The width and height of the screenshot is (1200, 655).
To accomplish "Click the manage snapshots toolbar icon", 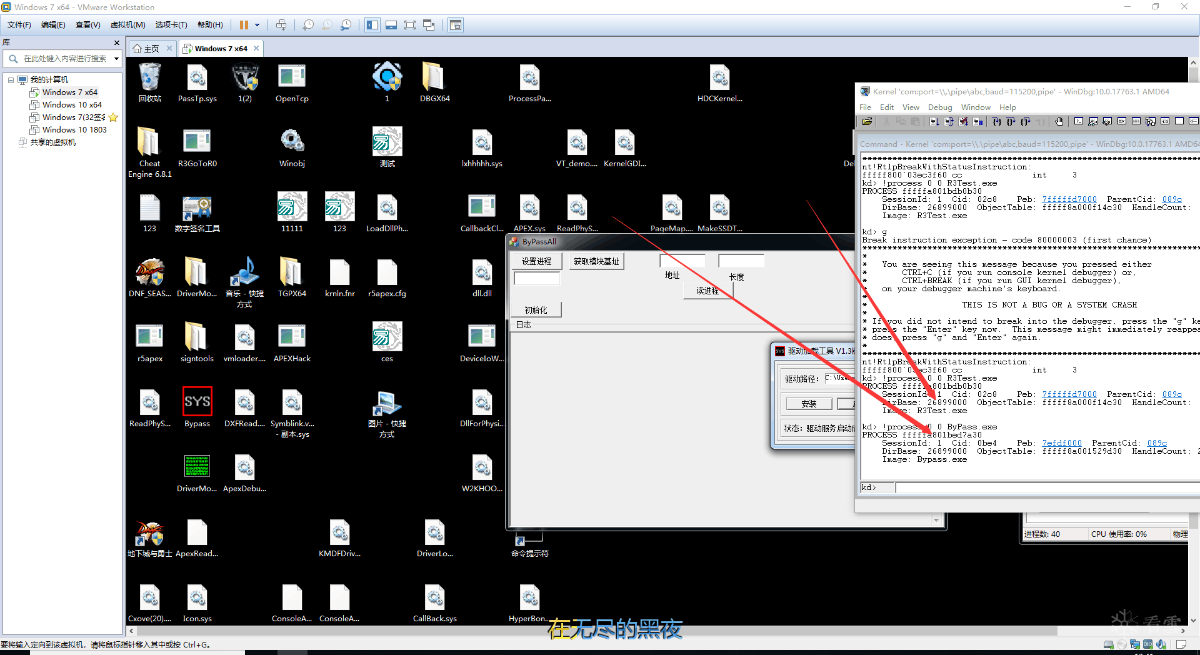I will click(345, 24).
